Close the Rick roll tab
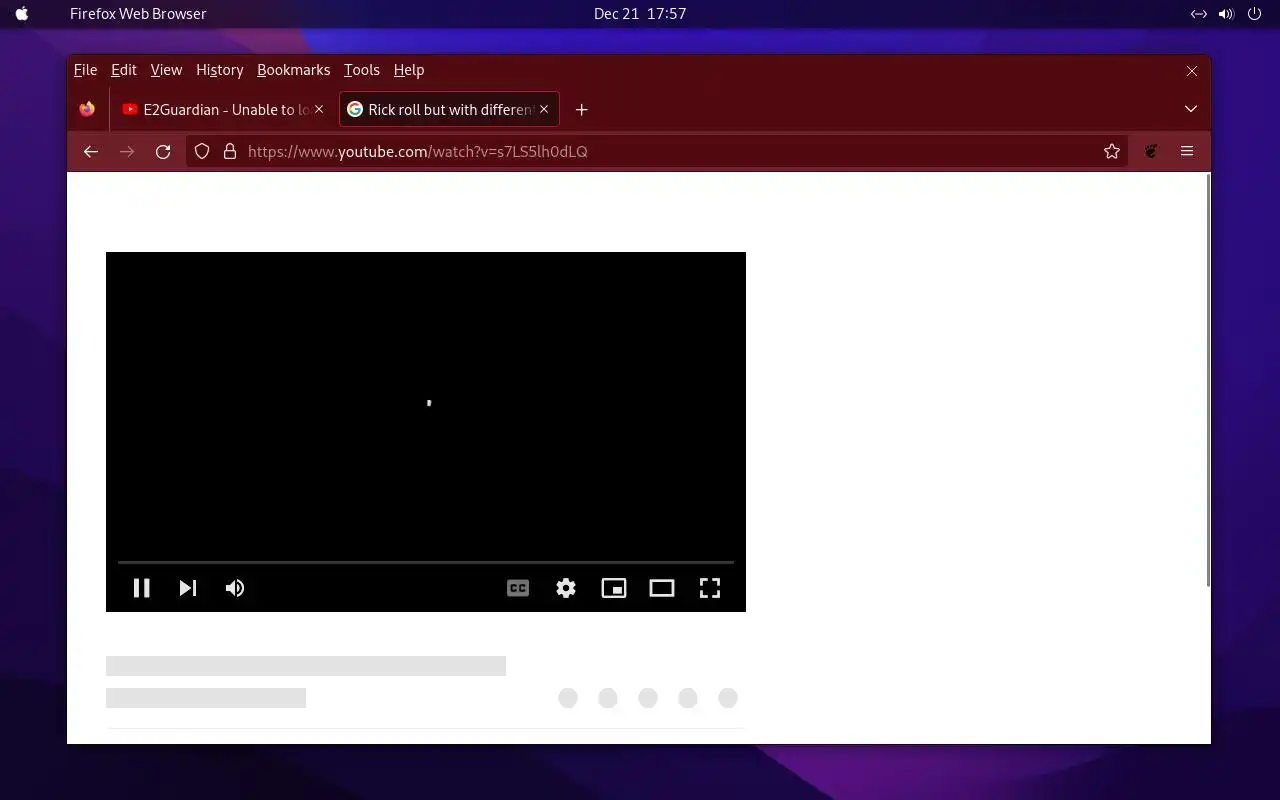 [544, 110]
